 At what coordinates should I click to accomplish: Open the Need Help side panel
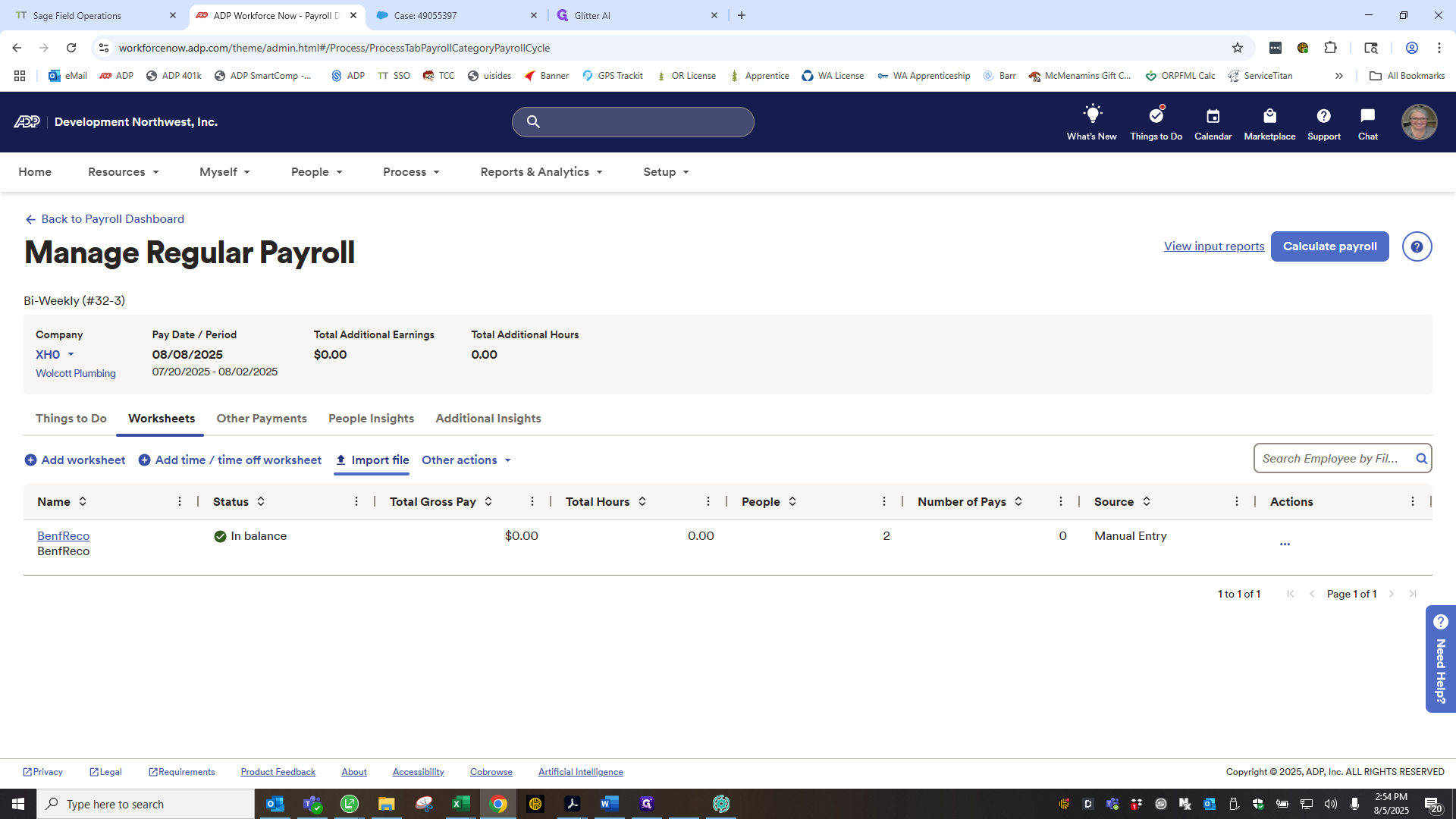[x=1440, y=659]
